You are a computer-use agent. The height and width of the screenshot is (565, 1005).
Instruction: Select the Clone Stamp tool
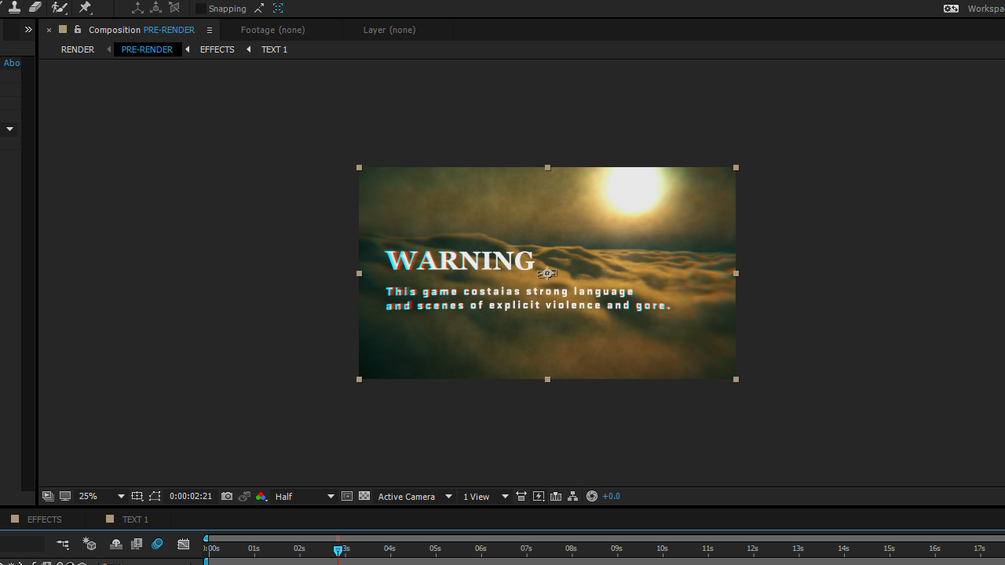(14, 7)
